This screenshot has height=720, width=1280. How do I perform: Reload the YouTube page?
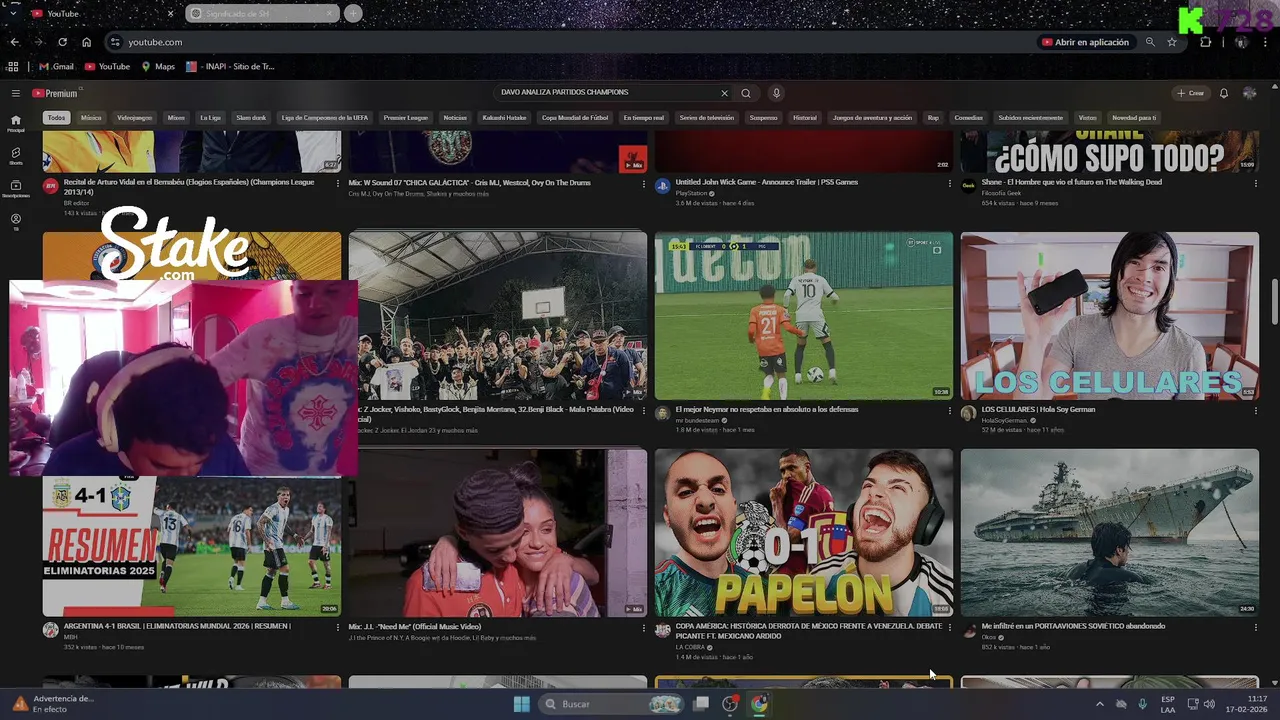pos(62,42)
